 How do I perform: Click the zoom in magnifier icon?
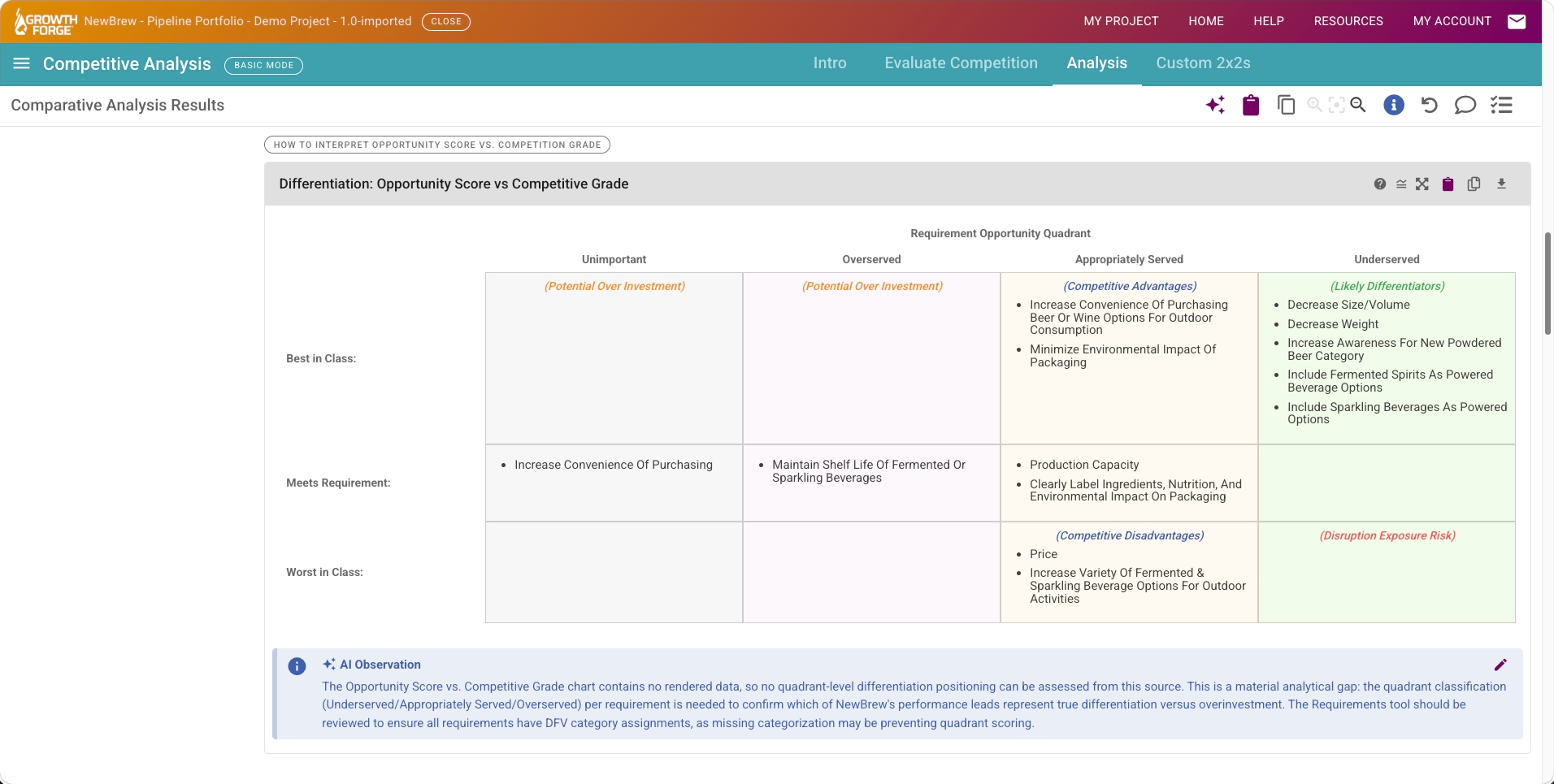pyautogui.click(x=1314, y=105)
